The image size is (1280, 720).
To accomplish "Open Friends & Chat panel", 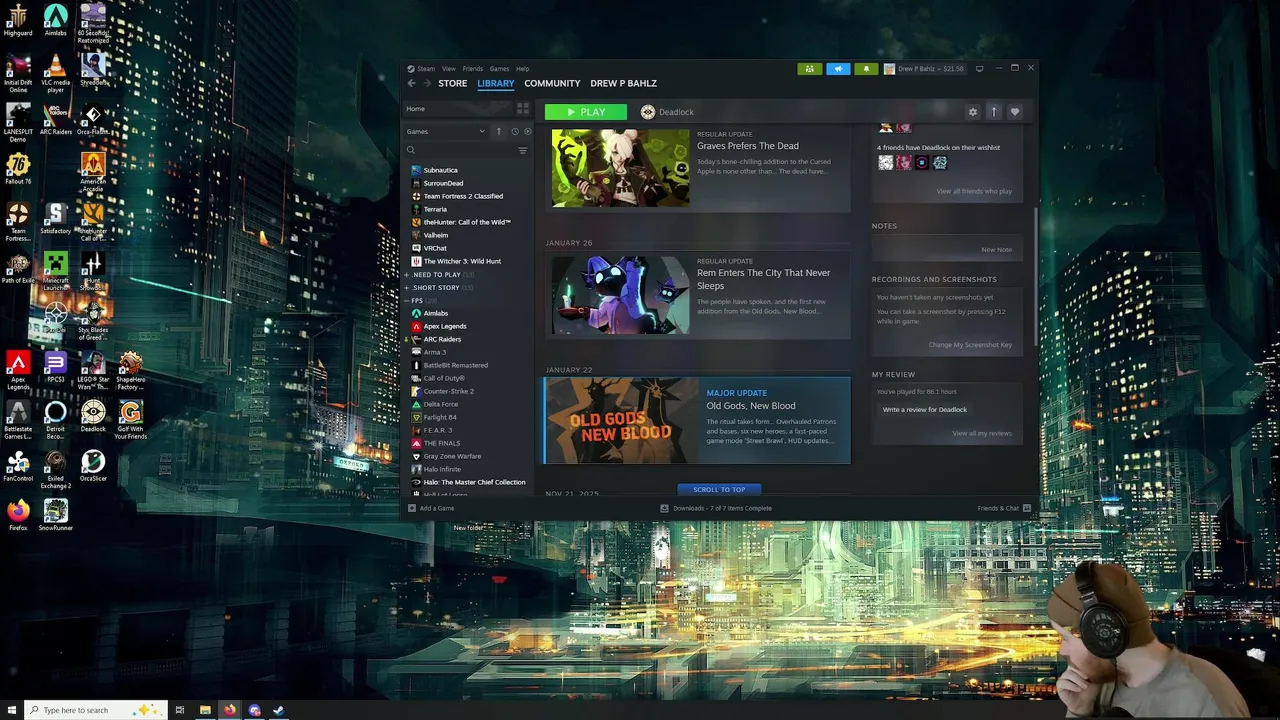I will pyautogui.click(x=1004, y=508).
